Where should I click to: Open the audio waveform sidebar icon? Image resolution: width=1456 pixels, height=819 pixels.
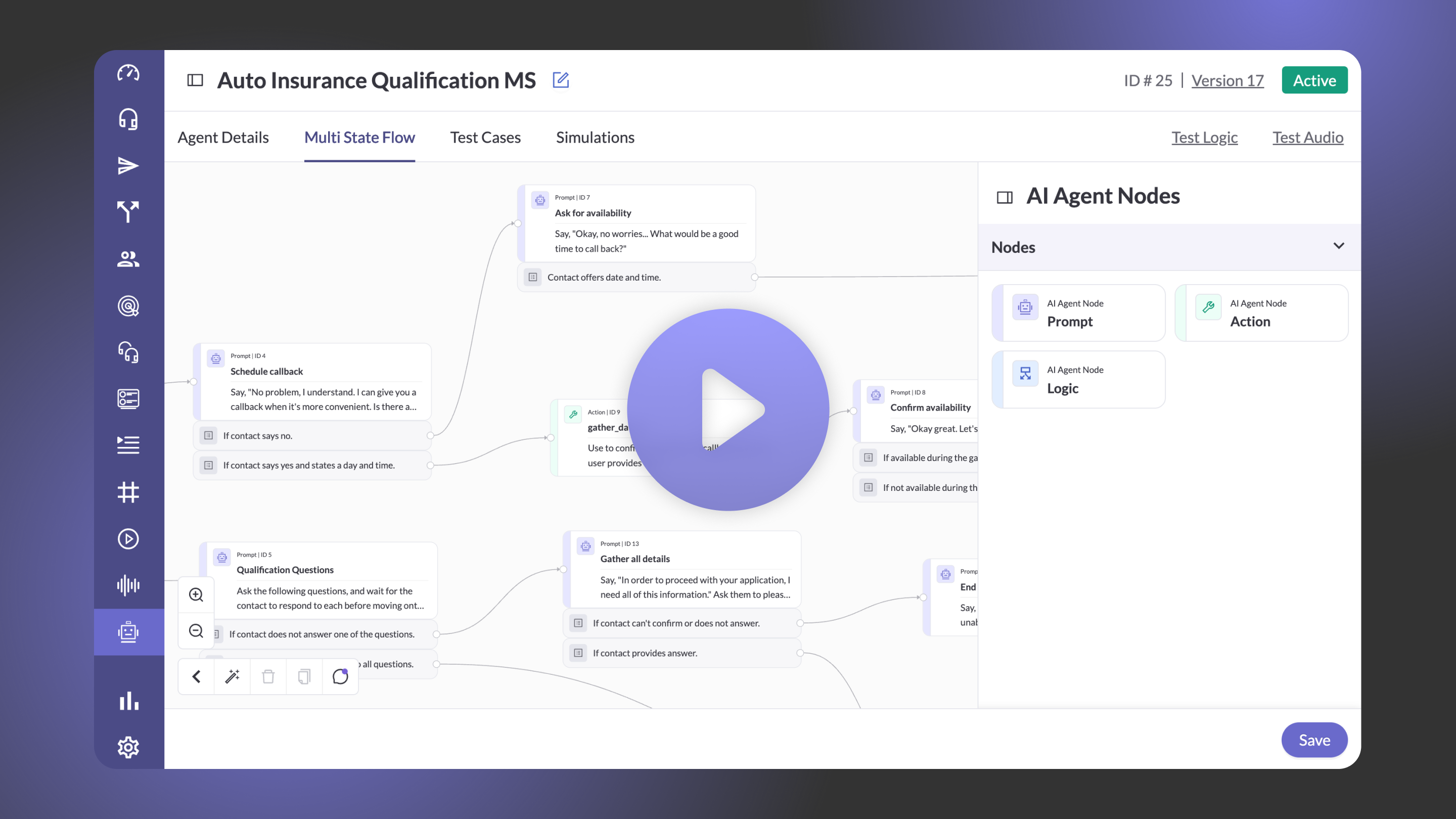[128, 585]
